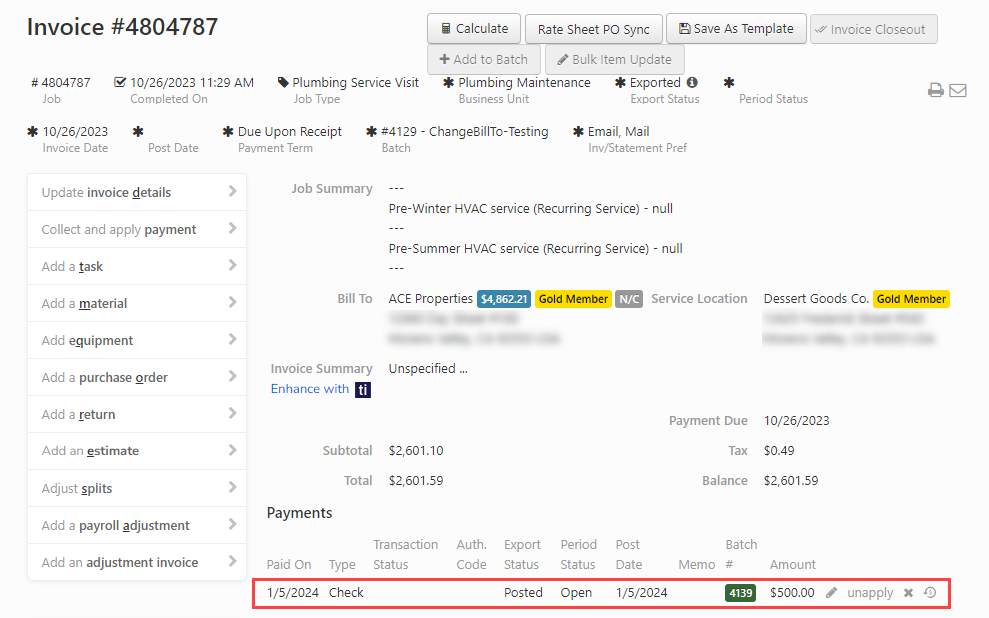Screen dimensions: 989x618
Task: Email the invoice via the envelope icon
Action: point(958,89)
